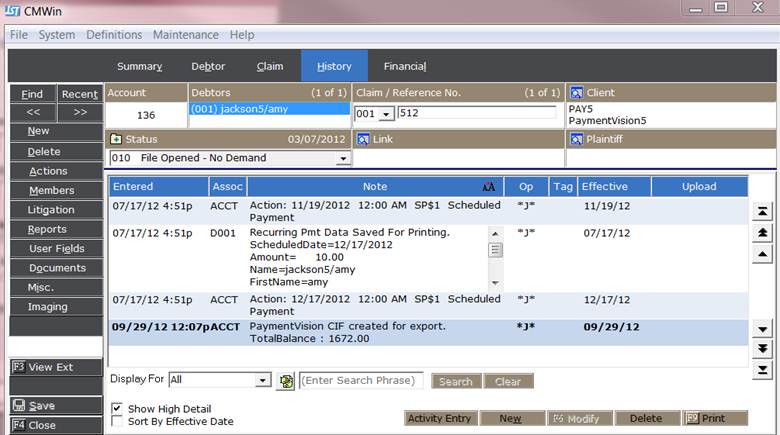This screenshot has width=780, height=435.
Task: Open the claim number 001 dropdown
Action: click(386, 114)
